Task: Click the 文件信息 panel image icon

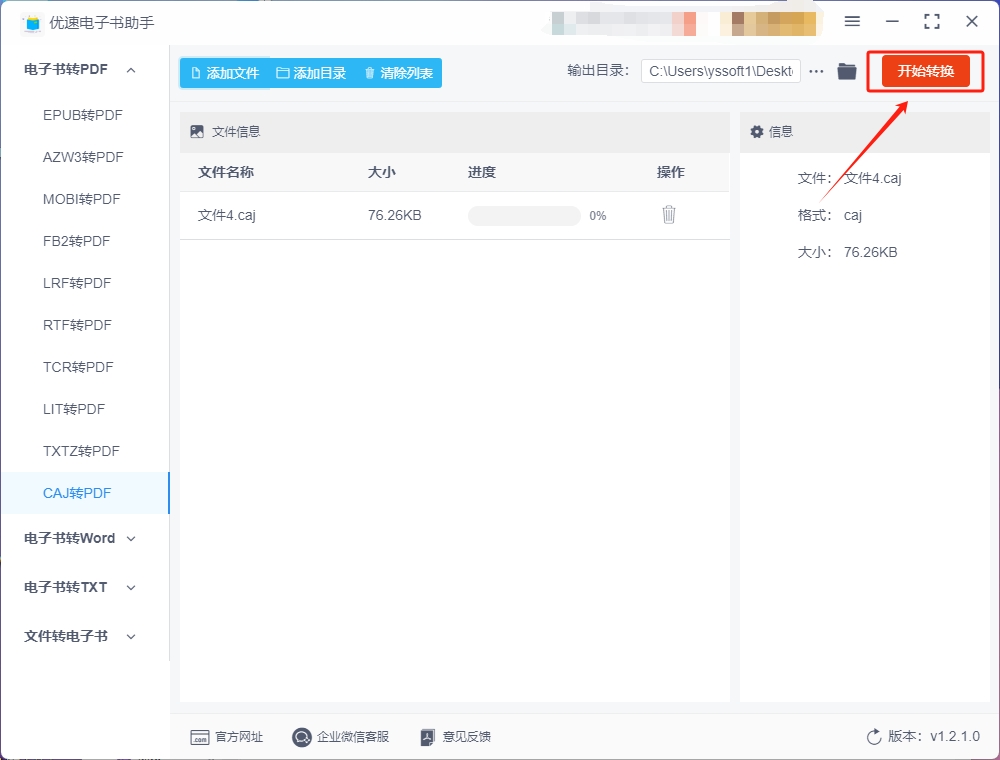Action: [197, 132]
